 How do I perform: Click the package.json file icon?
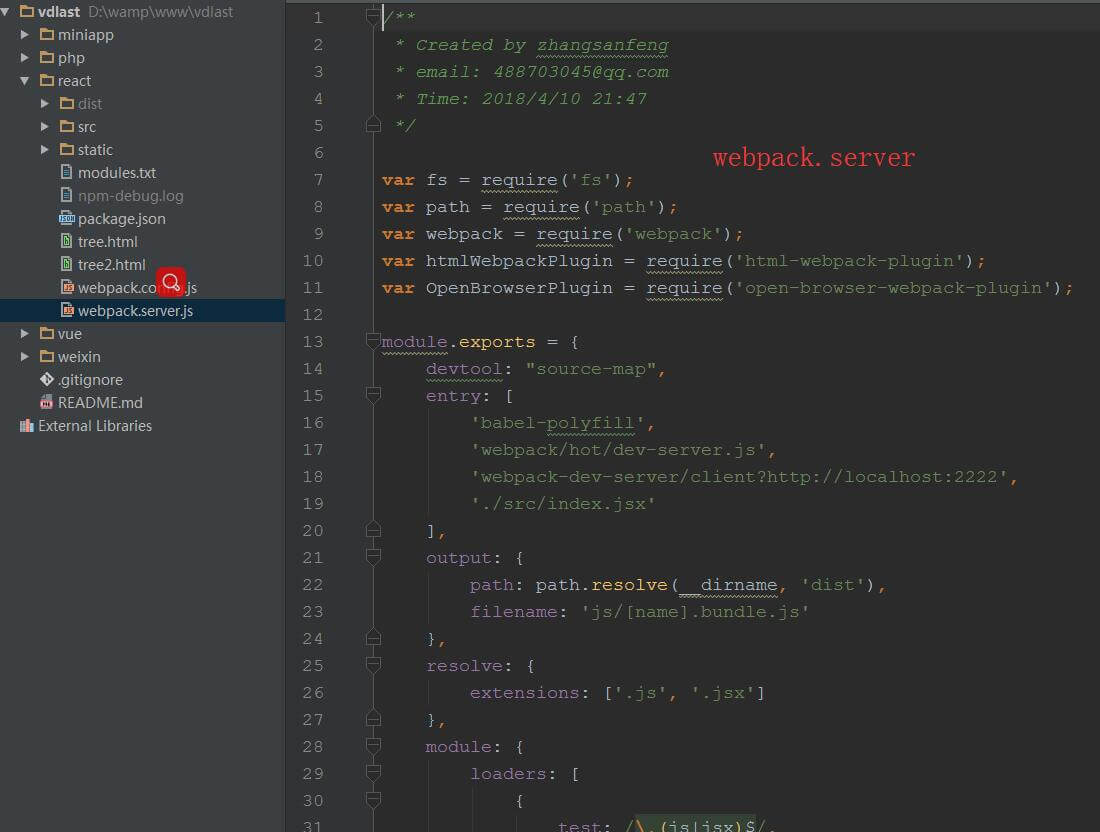tap(67, 219)
